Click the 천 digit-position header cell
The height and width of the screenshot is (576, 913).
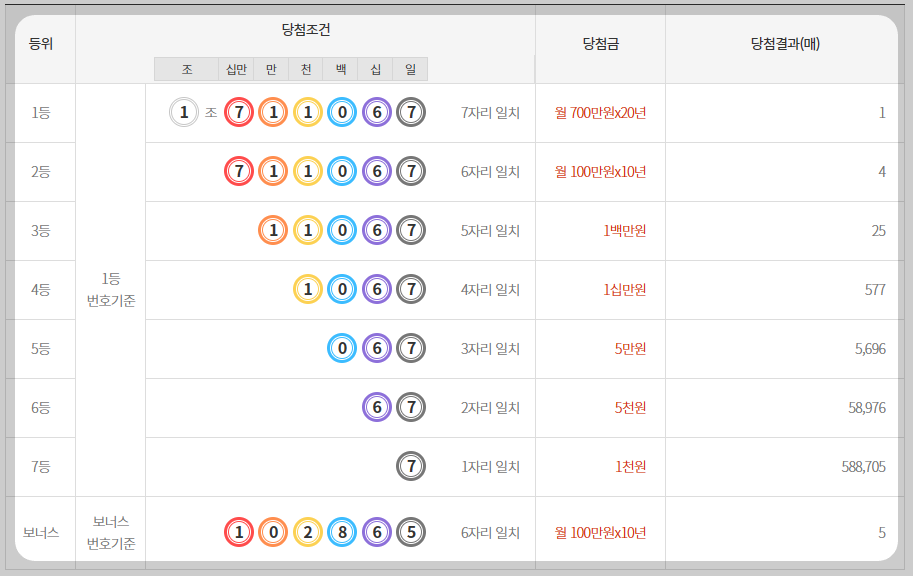point(306,69)
